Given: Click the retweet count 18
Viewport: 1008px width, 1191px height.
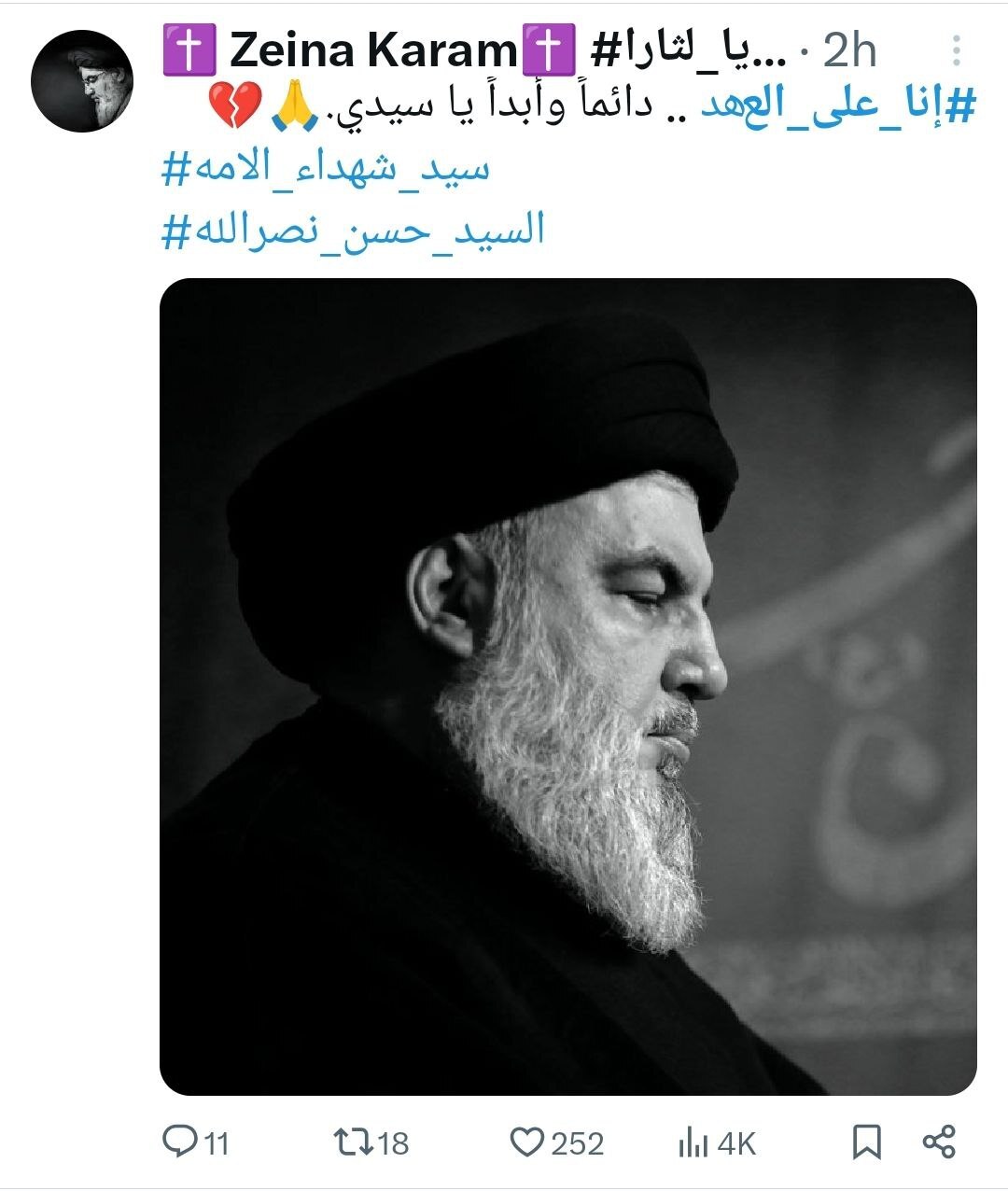Looking at the screenshot, I should click(393, 1142).
